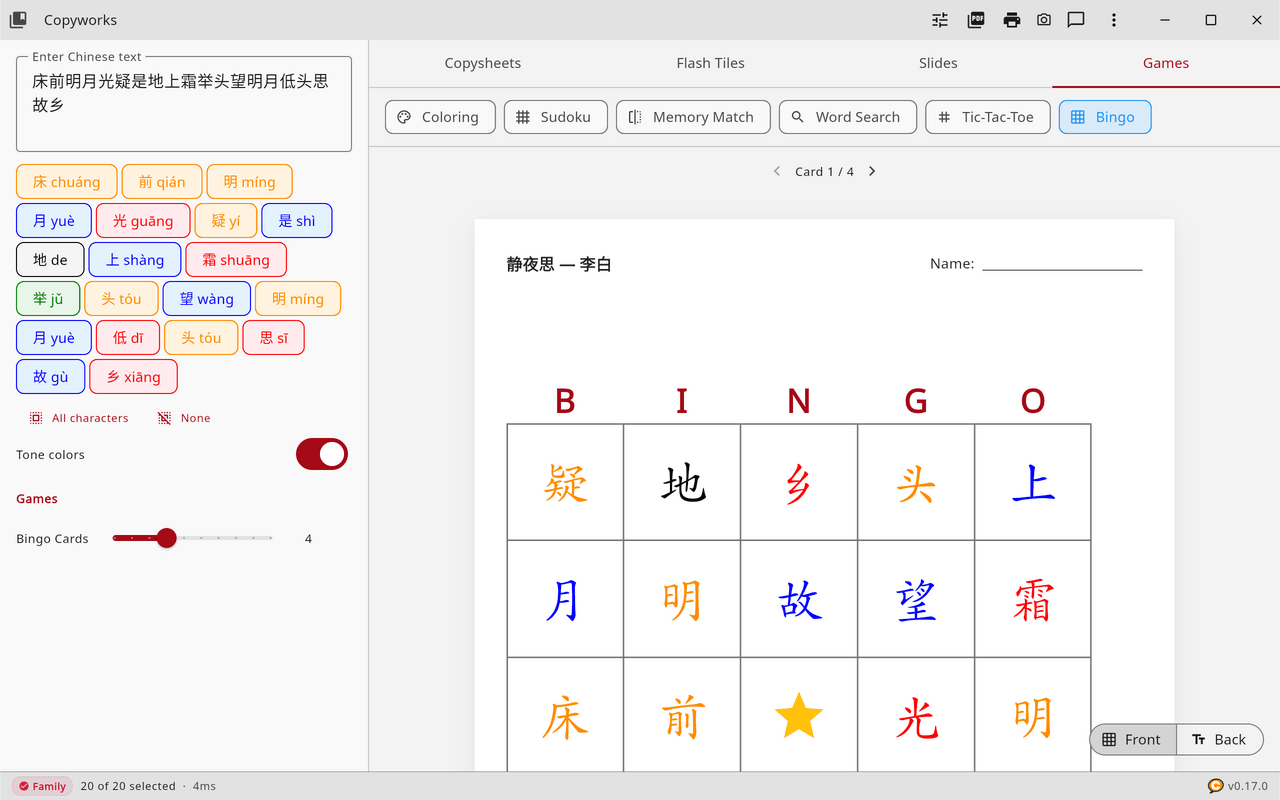Click the Copyworks app logo icon

(18, 20)
